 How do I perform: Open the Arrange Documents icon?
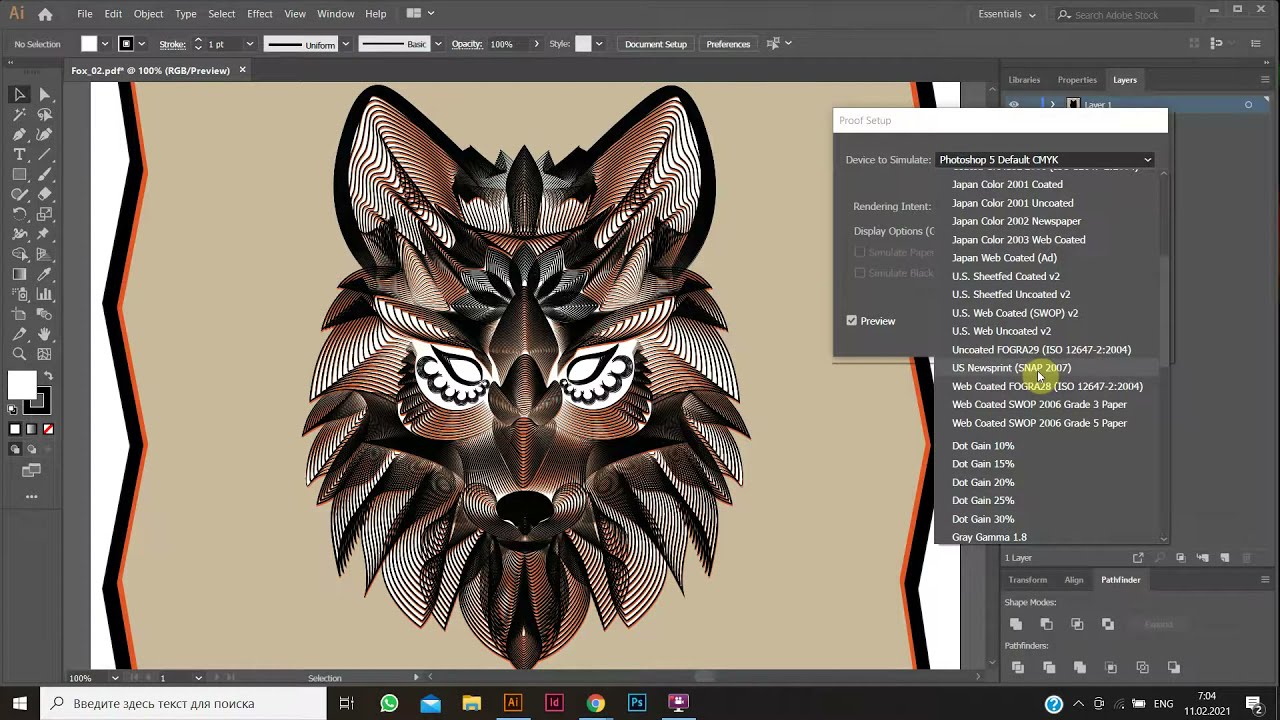(421, 14)
